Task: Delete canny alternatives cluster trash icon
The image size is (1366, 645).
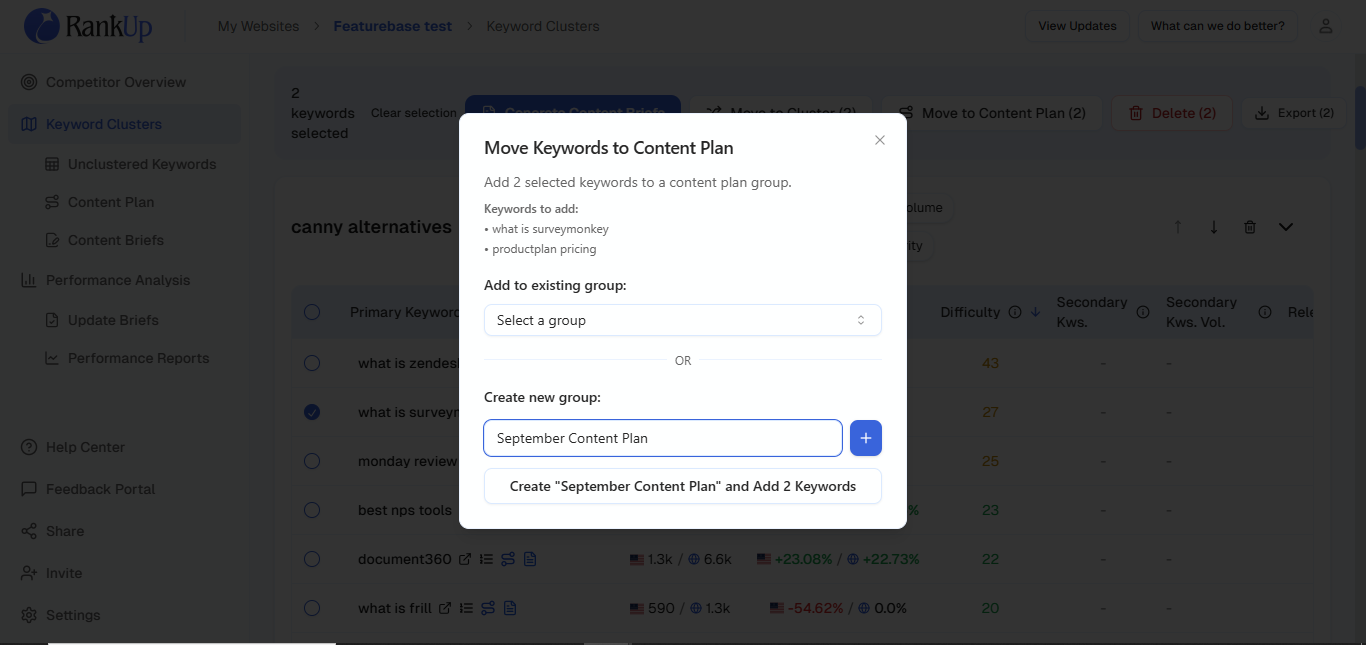Action: (x=1250, y=227)
